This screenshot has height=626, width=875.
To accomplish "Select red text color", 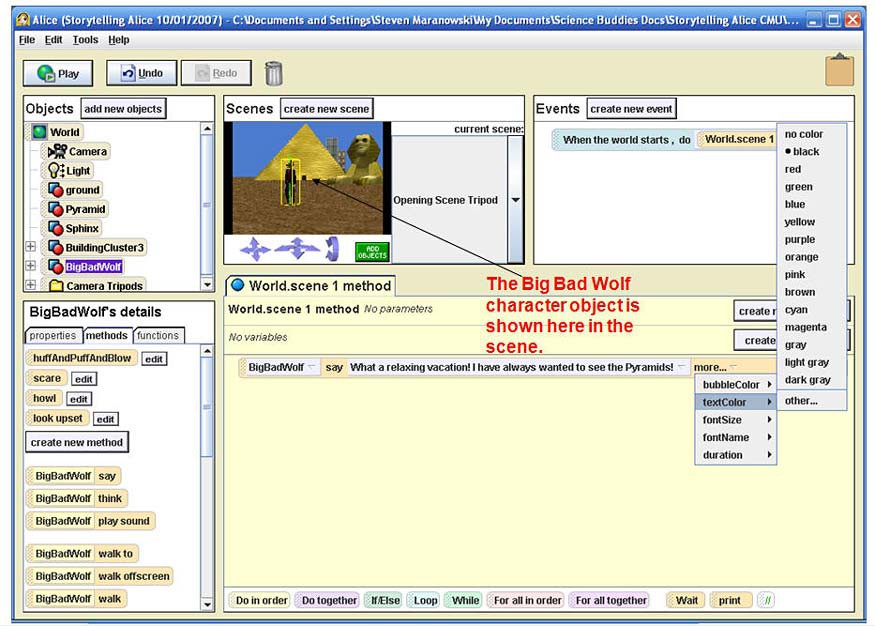I will pos(812,169).
